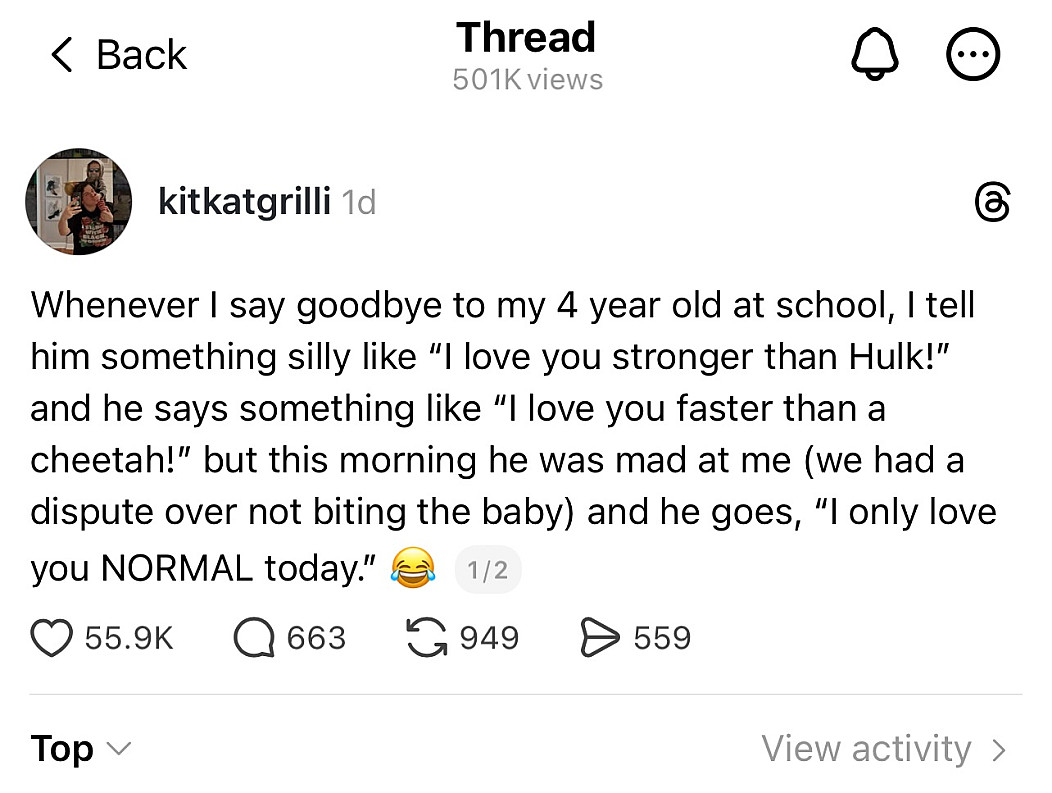Screen dimensions: 1052x793
Task: Click the arrow after View activity
Action: pyautogui.click(x=998, y=749)
